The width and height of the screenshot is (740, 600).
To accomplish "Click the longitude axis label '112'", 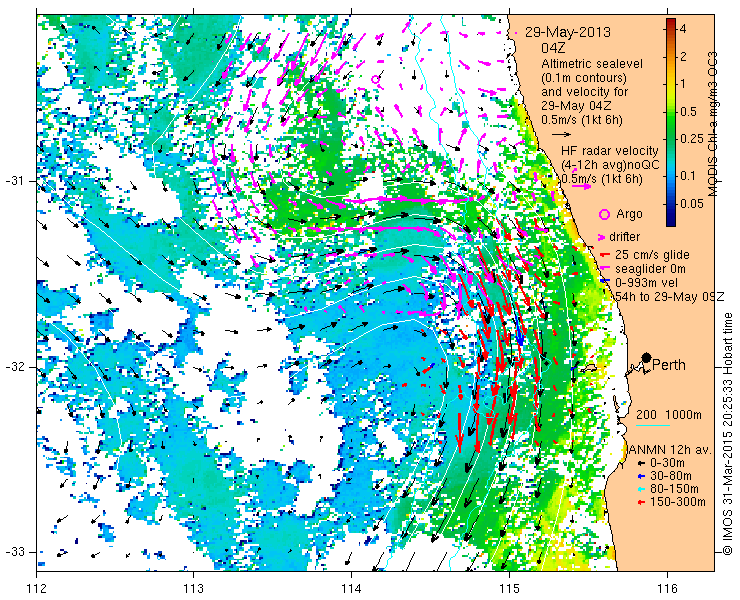I will 37,588.
